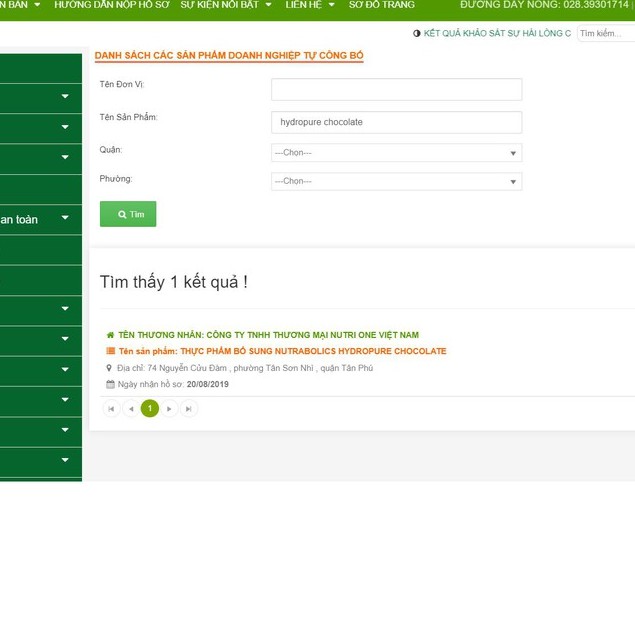This screenshot has height=635, width=635.
Task: Click the green Tìm search button
Action: (x=128, y=214)
